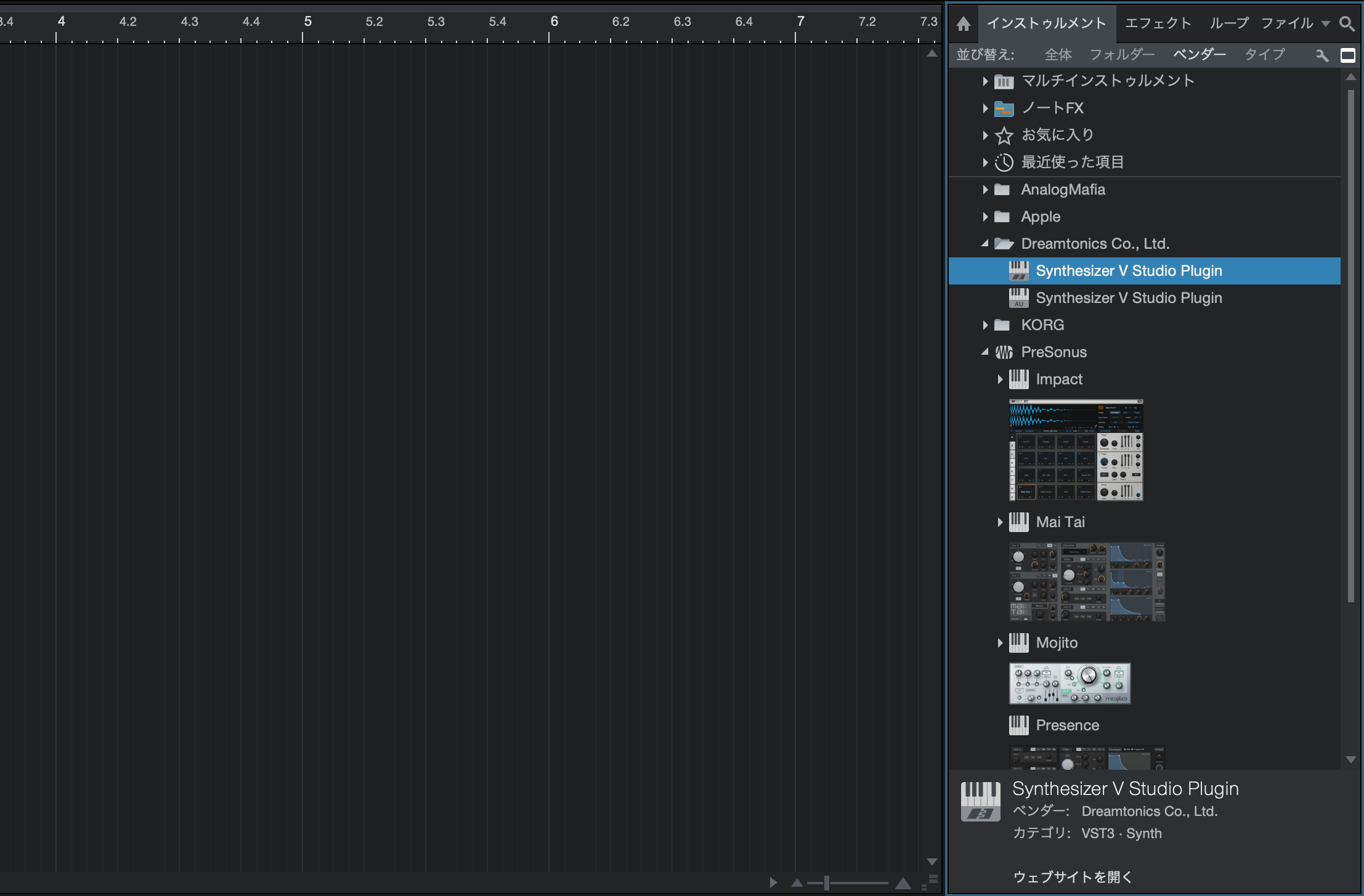Collapse Dreamtonics Co., Ltd. folder

click(x=985, y=244)
